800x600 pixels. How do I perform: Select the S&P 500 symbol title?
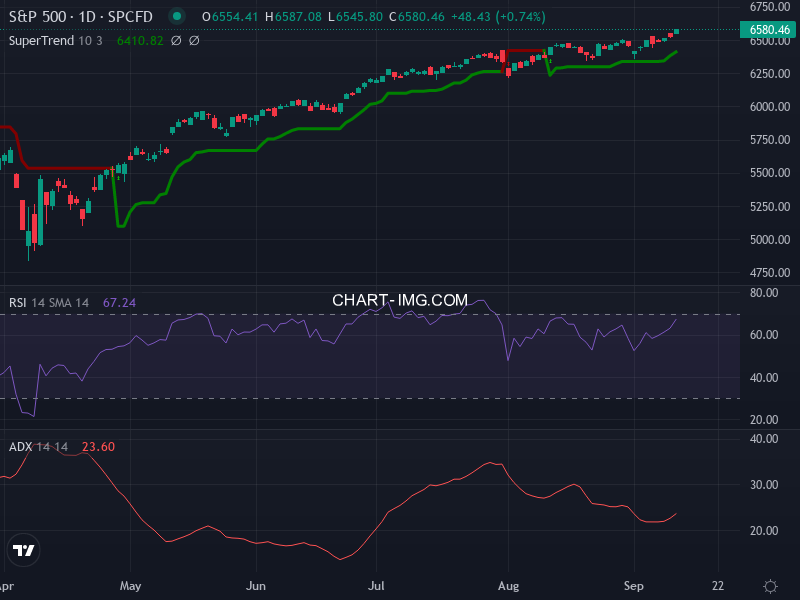point(38,17)
